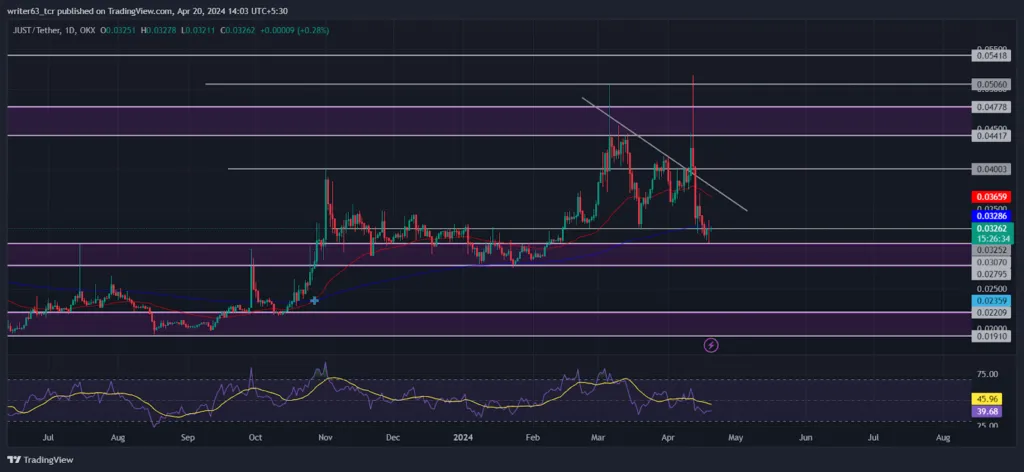The image size is (1024, 472).
Task: Click the Apr label on time axis
Action: (x=667, y=437)
